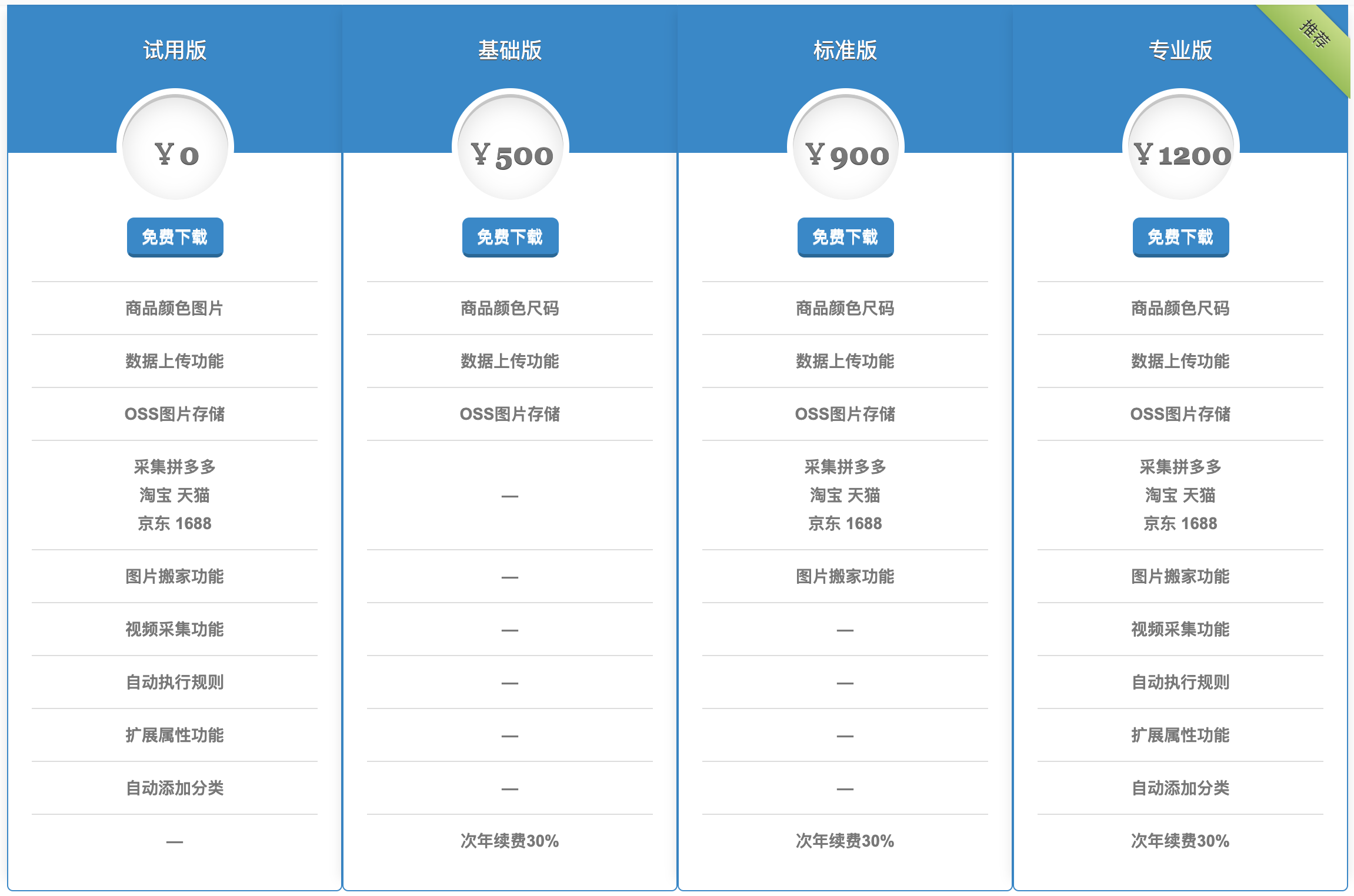Click OSS图片存储 in 基础版 column
1354x896 pixels.
pos(510,414)
